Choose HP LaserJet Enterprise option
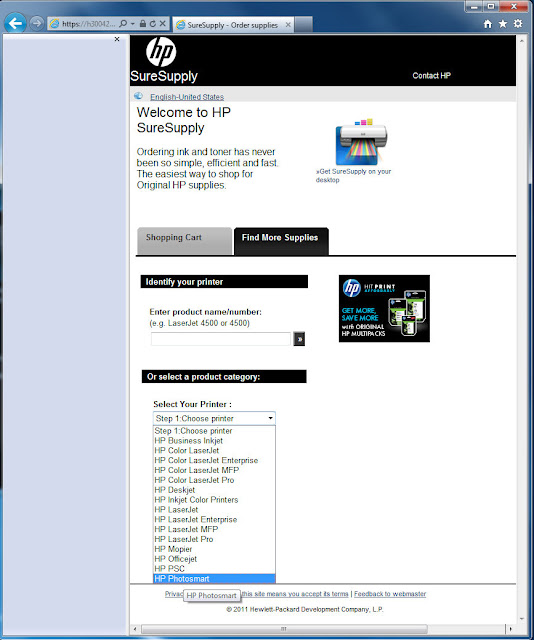The width and height of the screenshot is (534, 640). pos(214,519)
